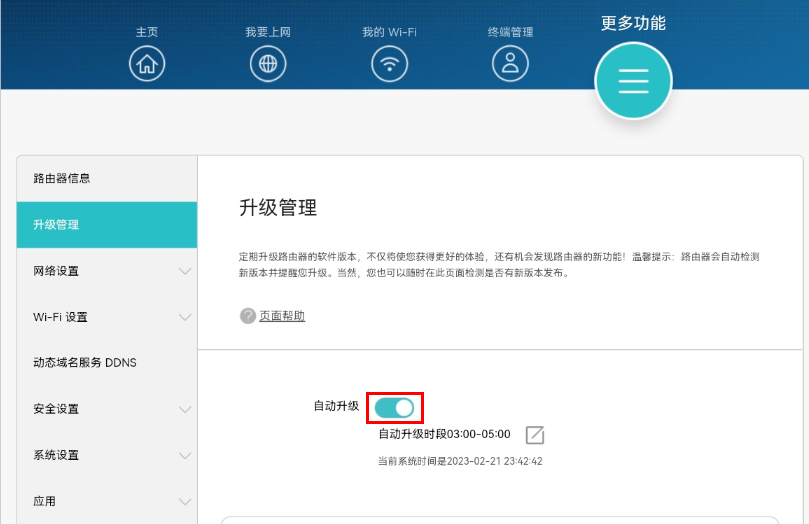
Task: Disable the 自动升级 toggle switch
Action: pos(394,407)
